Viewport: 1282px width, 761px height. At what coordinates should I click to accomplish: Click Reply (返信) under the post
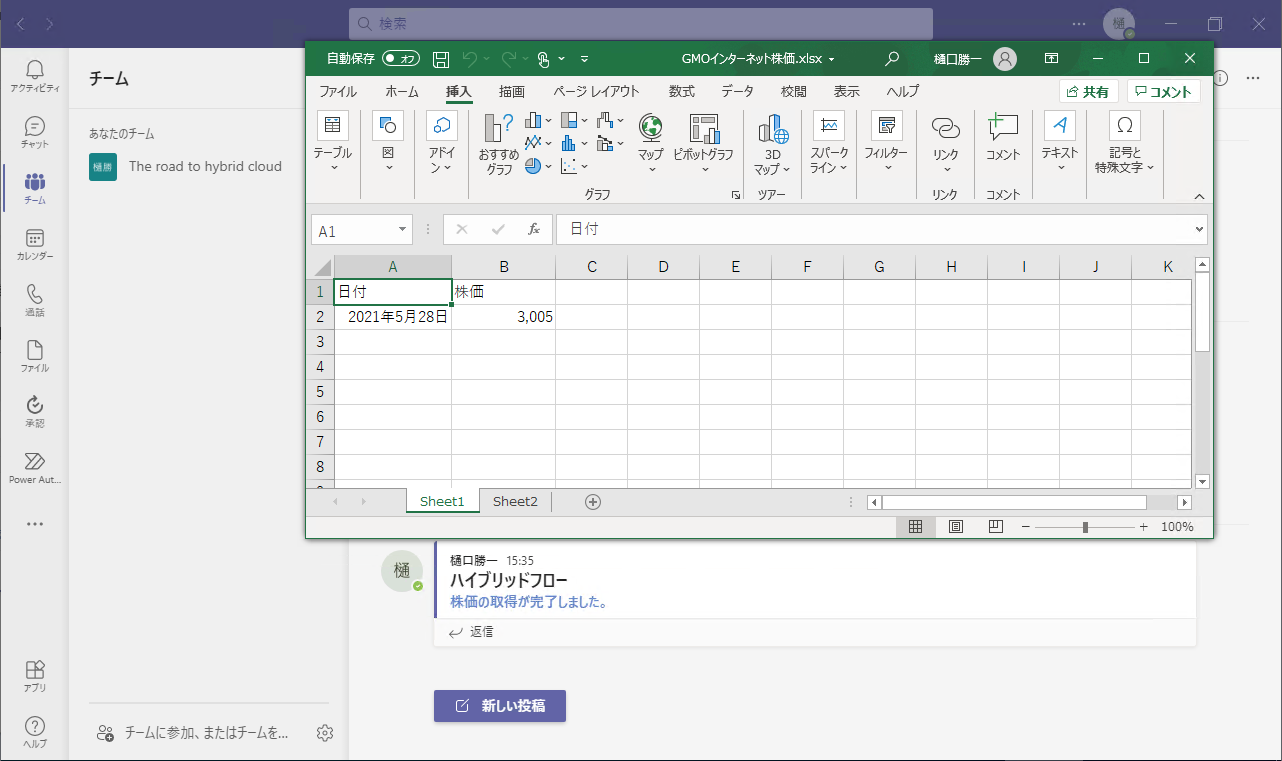coord(472,632)
